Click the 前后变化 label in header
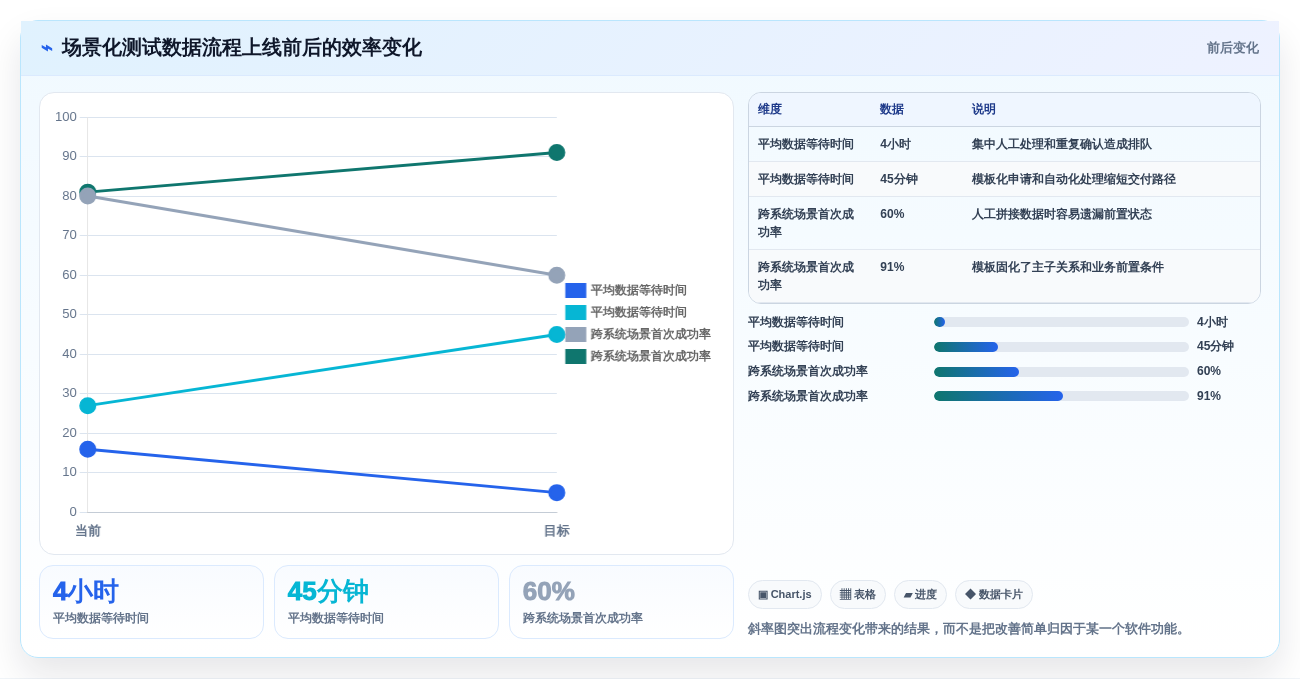 (1232, 48)
